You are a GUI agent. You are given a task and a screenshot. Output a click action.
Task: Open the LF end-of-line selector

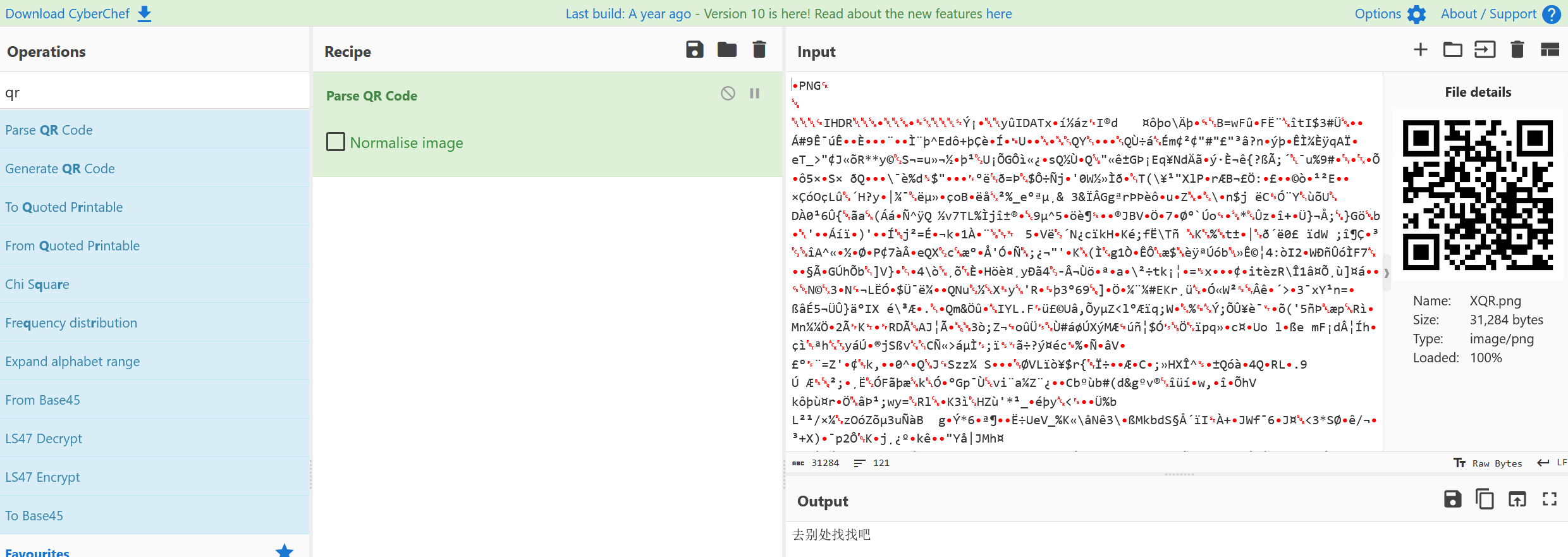pos(1552,463)
